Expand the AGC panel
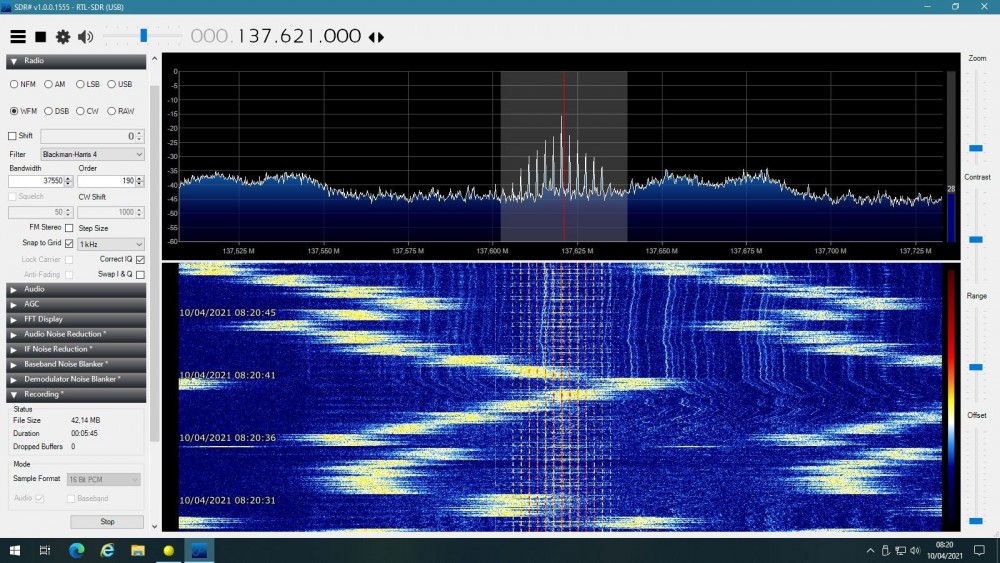 pos(76,304)
